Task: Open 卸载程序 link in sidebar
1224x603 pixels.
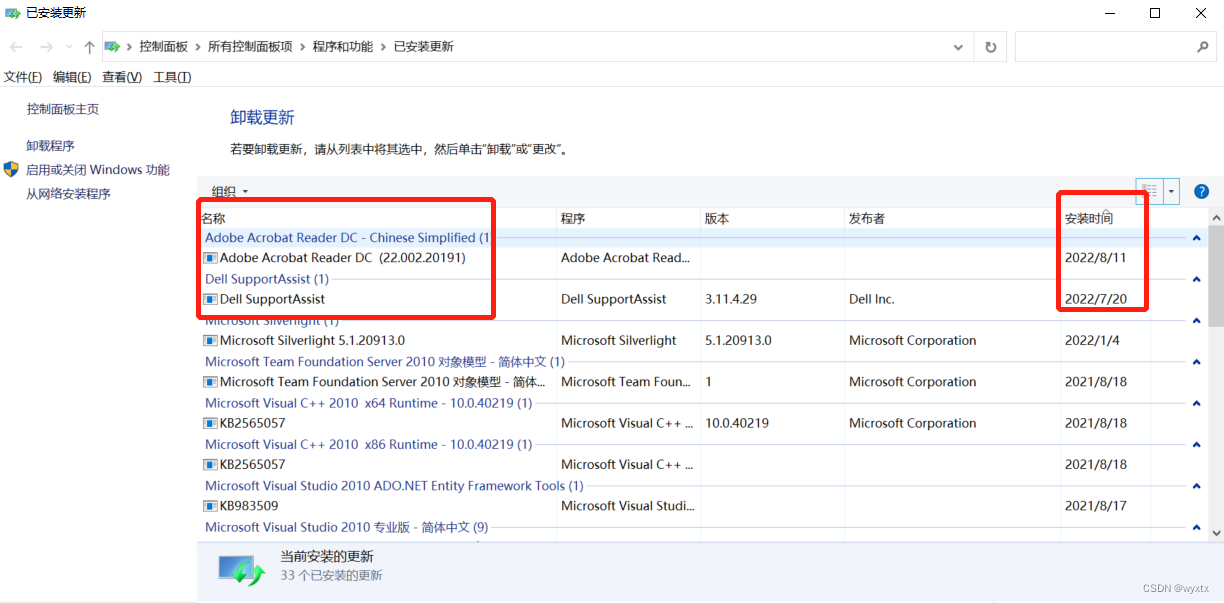Action: coord(50,146)
